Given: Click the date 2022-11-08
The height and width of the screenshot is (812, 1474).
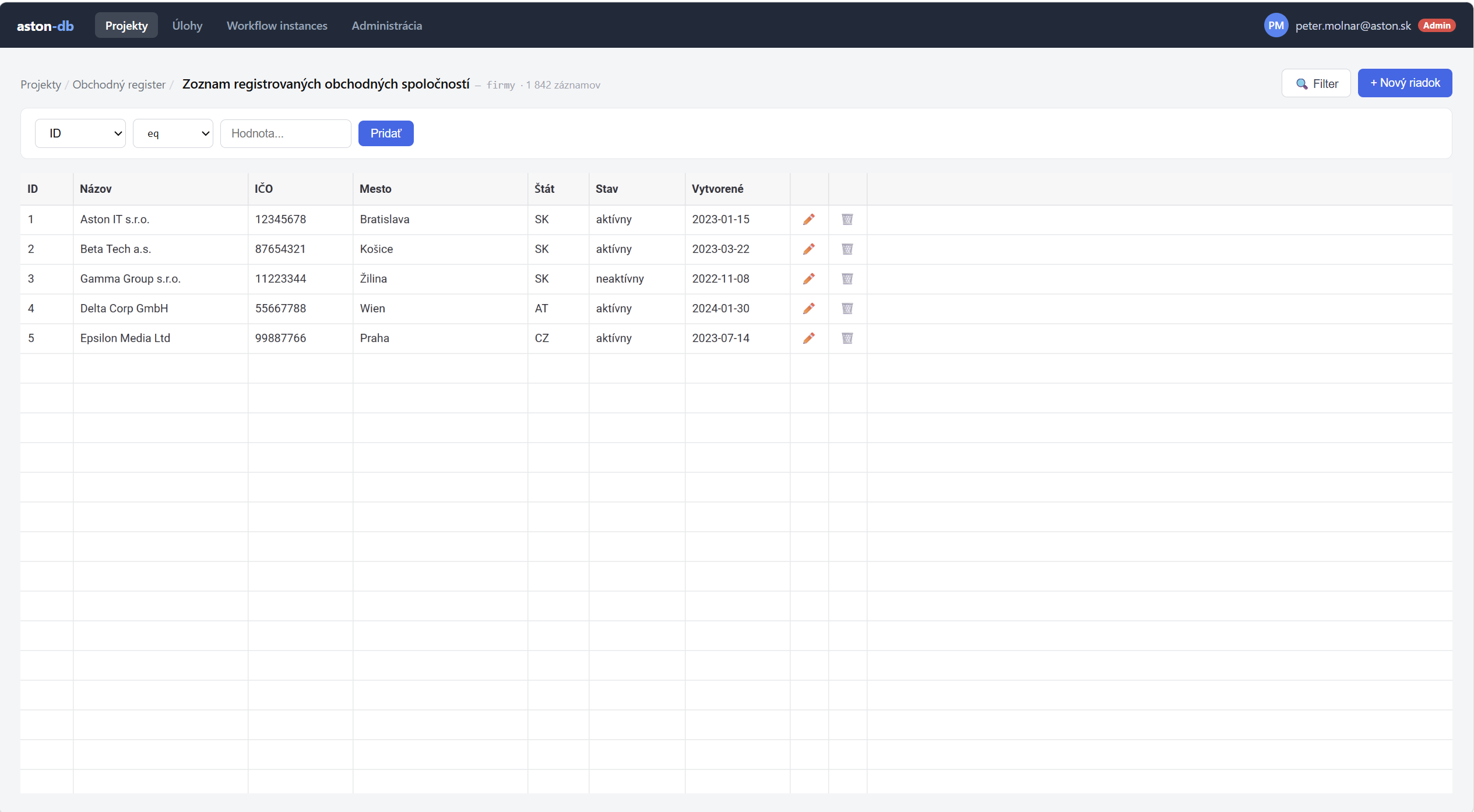Looking at the screenshot, I should click(x=737, y=279).
